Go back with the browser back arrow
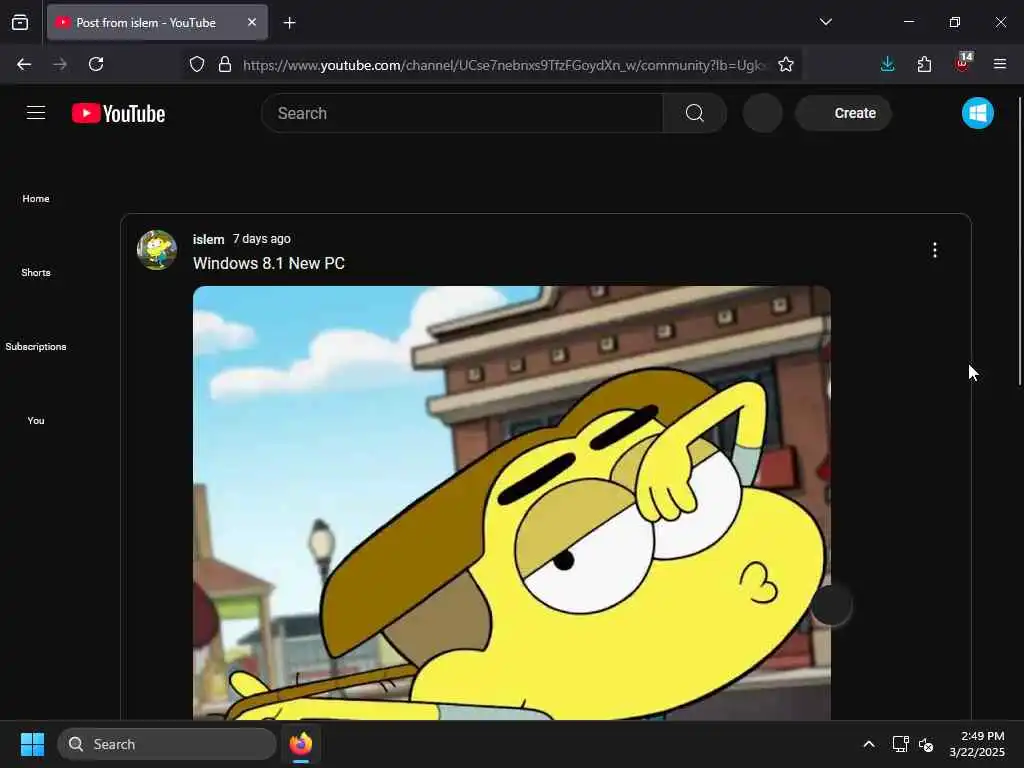The image size is (1024, 768). click(24, 64)
